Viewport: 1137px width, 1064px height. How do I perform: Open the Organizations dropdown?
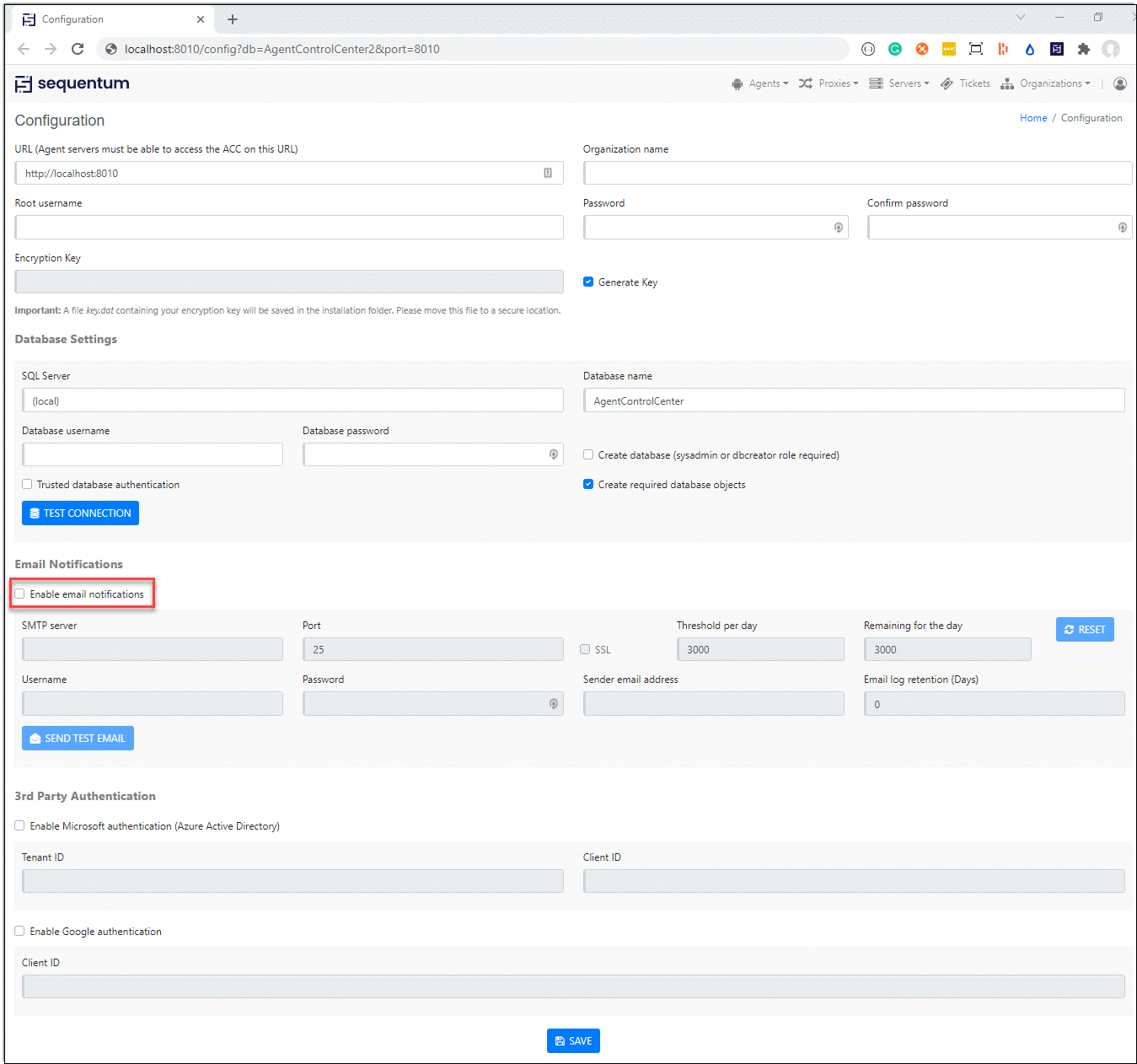pos(1051,83)
